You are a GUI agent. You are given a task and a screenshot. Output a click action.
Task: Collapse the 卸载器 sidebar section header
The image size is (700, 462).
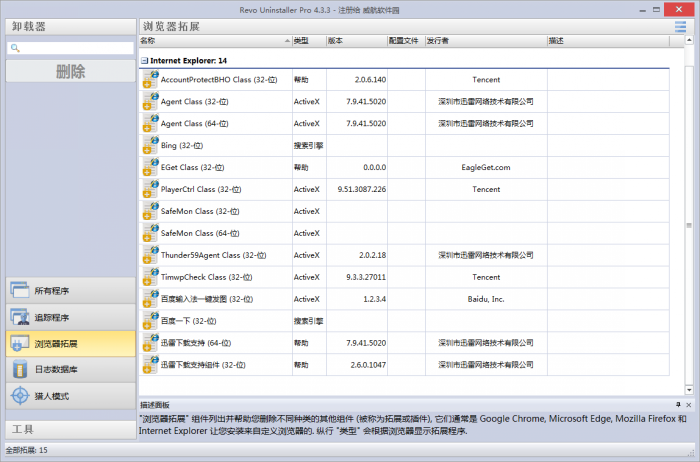click(x=68, y=26)
